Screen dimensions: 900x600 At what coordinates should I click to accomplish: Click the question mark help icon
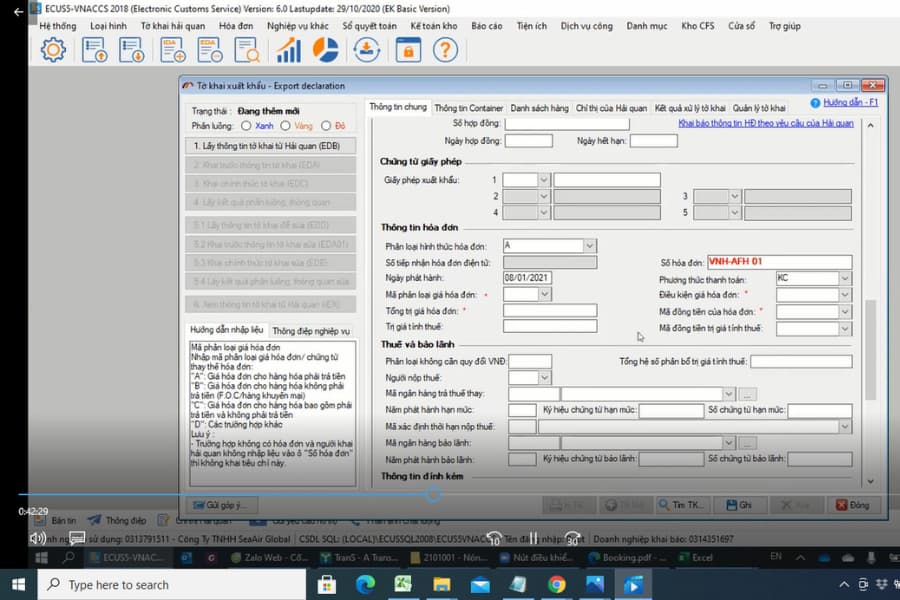pos(445,50)
